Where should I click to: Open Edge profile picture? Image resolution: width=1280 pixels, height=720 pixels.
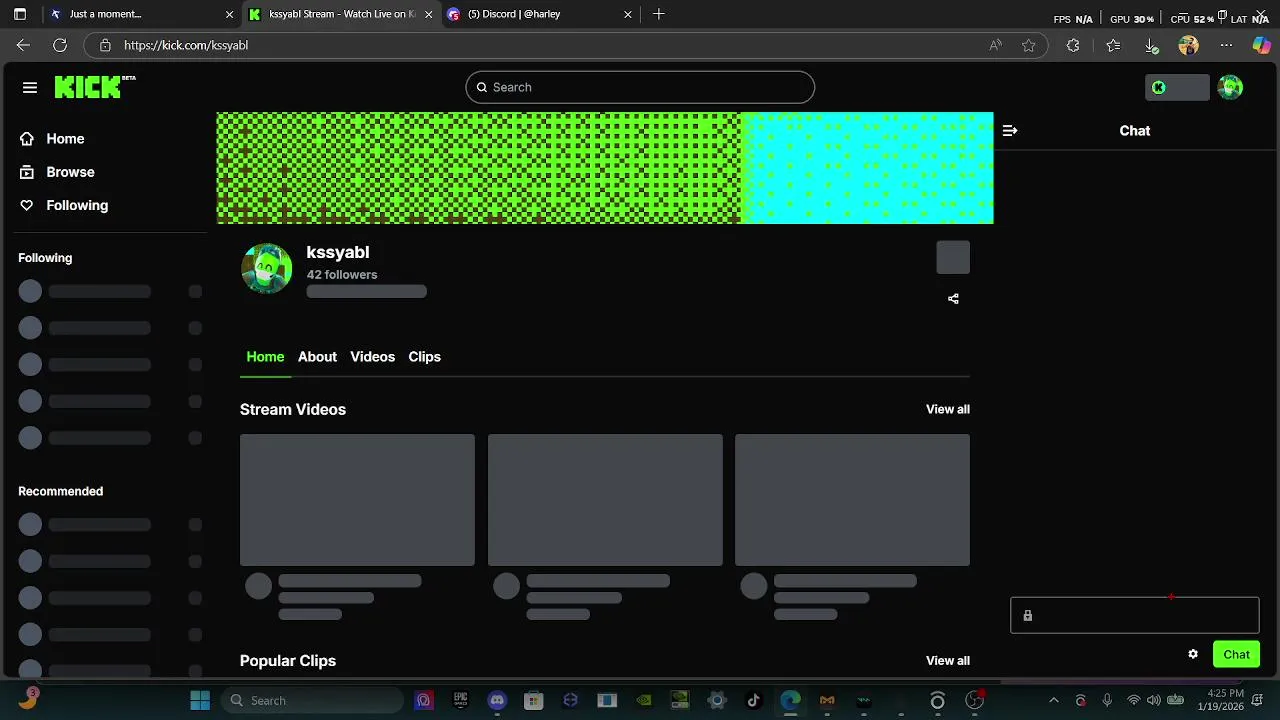point(1188,45)
